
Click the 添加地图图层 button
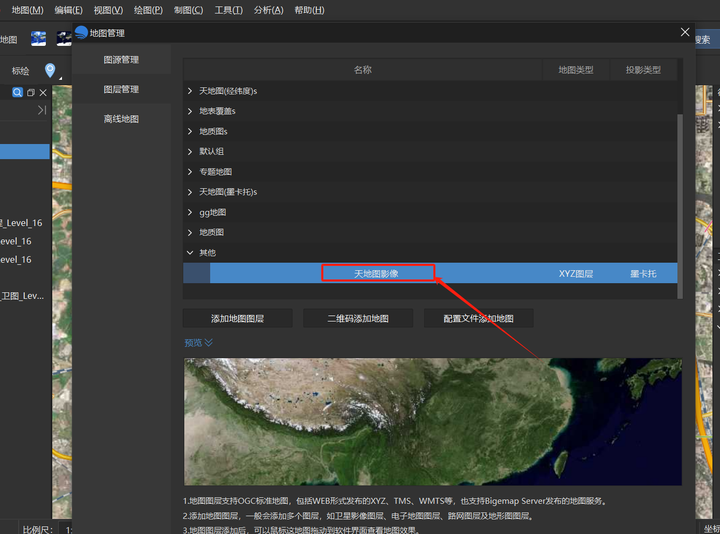click(x=237, y=318)
